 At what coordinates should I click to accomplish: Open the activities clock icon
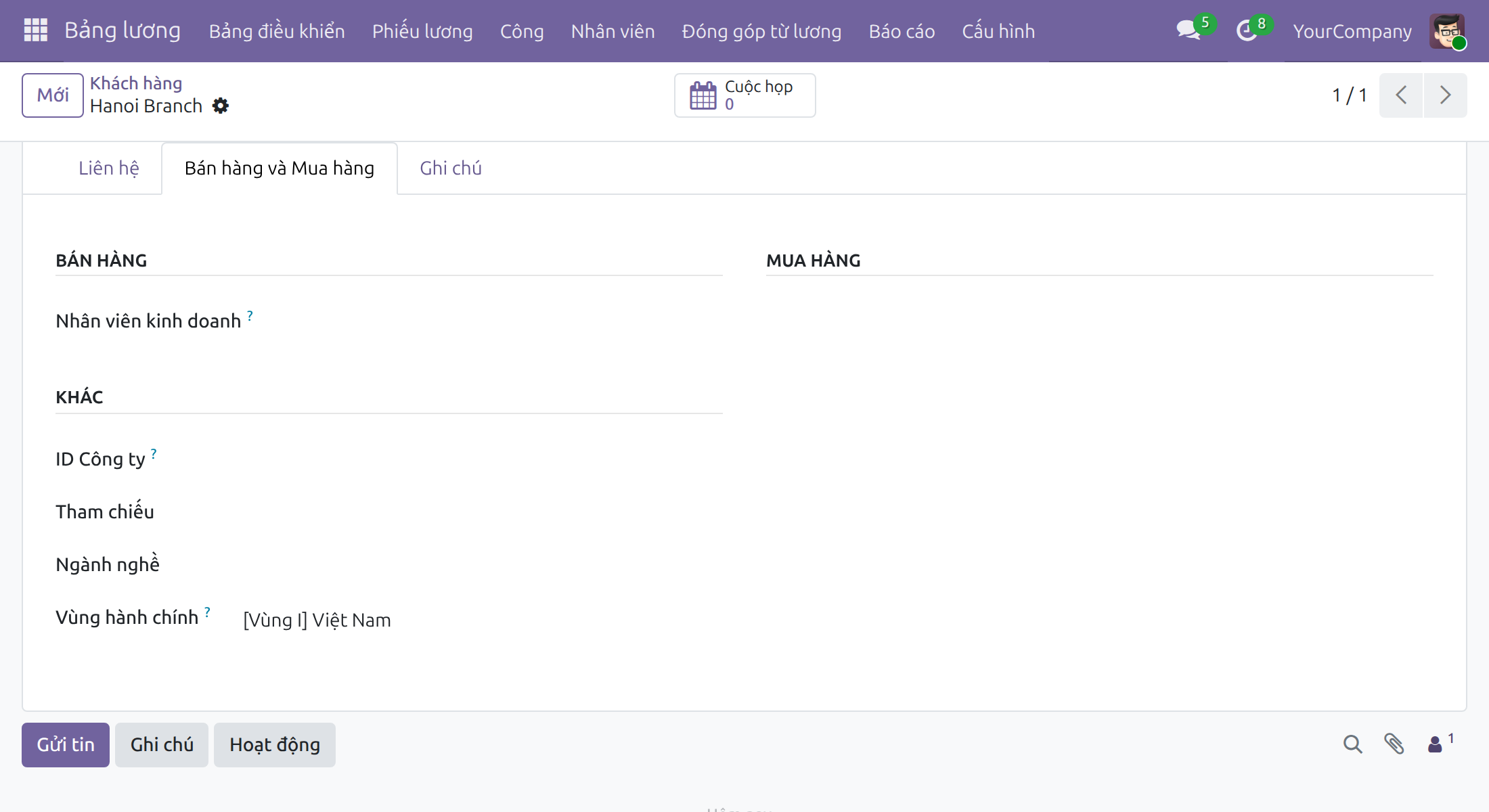pos(1247,30)
